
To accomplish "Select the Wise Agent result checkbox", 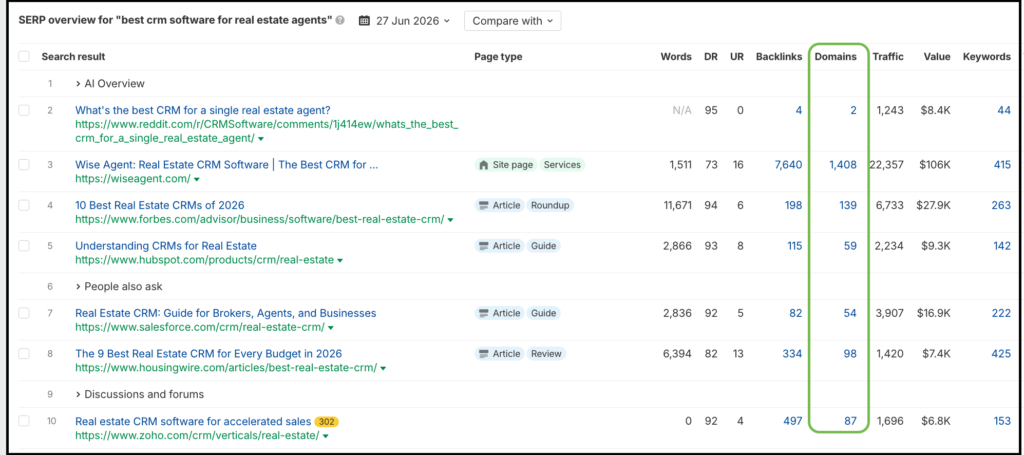I will click(x=24, y=165).
